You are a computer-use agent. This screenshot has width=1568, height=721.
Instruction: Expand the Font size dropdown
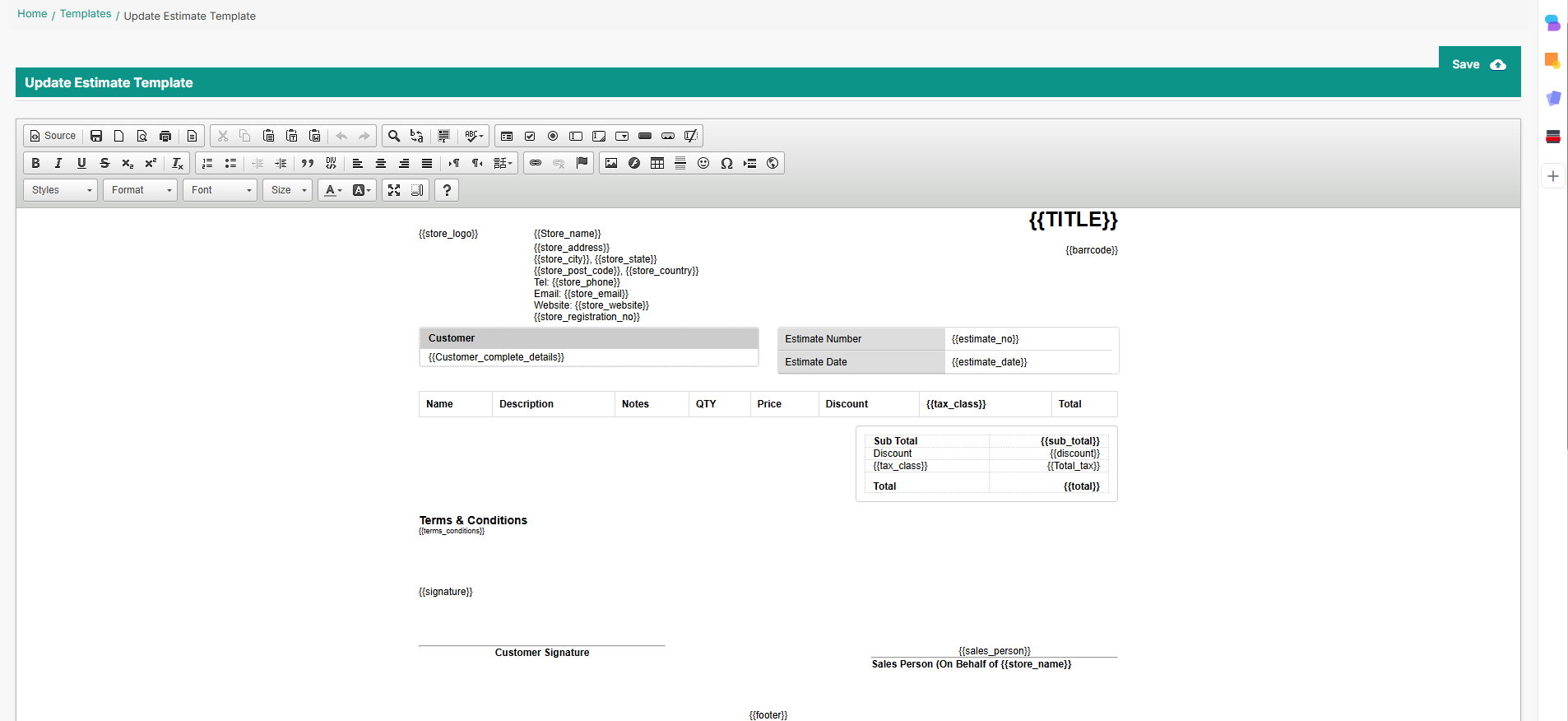click(288, 190)
